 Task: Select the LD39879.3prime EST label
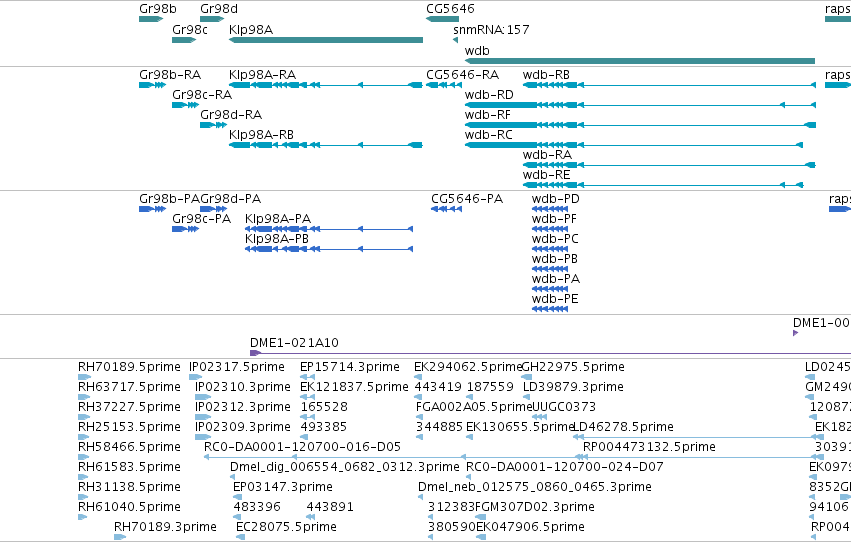click(573, 387)
